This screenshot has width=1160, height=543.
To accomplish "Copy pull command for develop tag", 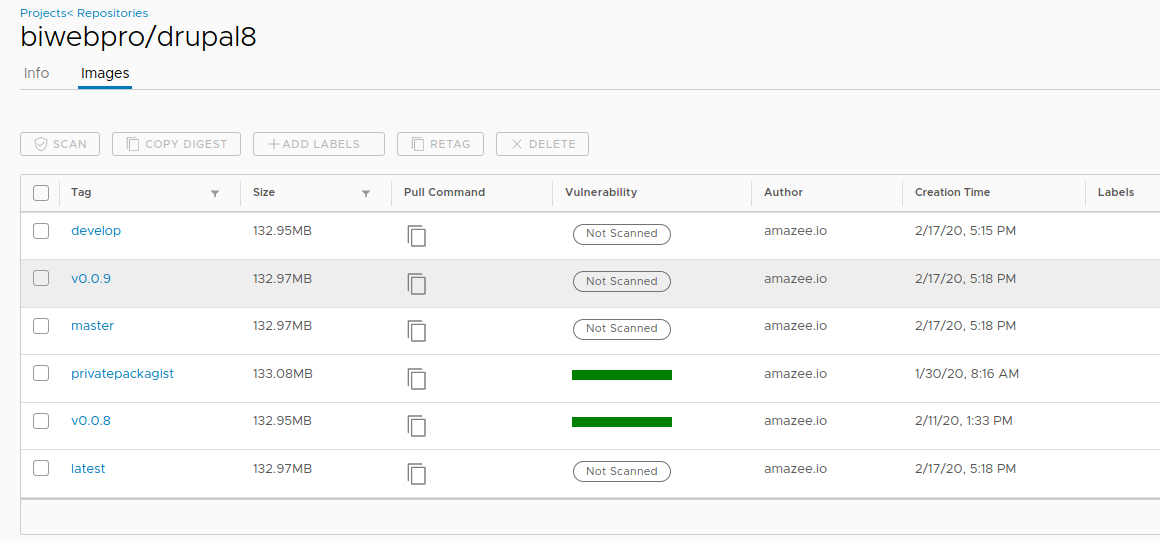I will pos(416,236).
